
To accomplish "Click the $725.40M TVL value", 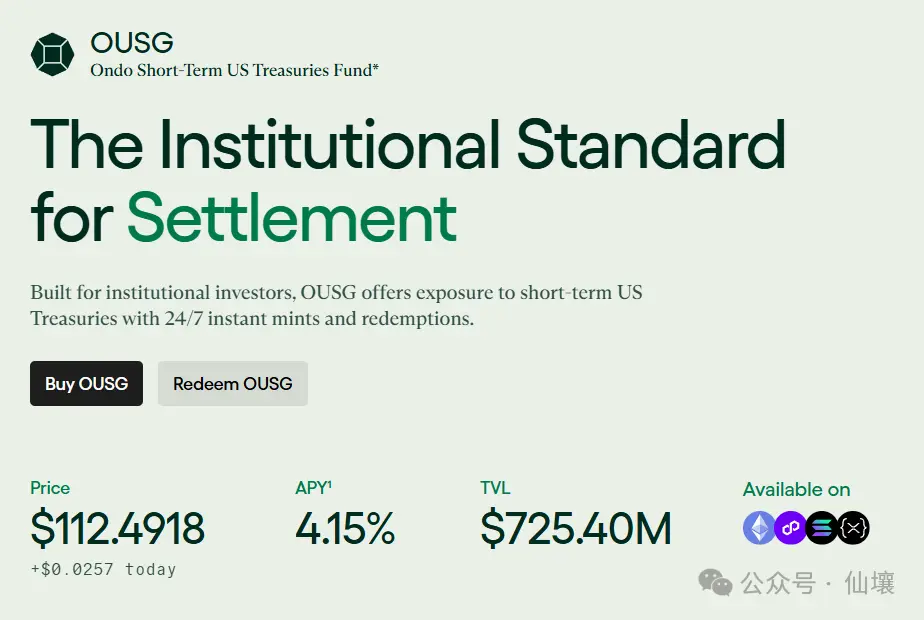I will [575, 529].
